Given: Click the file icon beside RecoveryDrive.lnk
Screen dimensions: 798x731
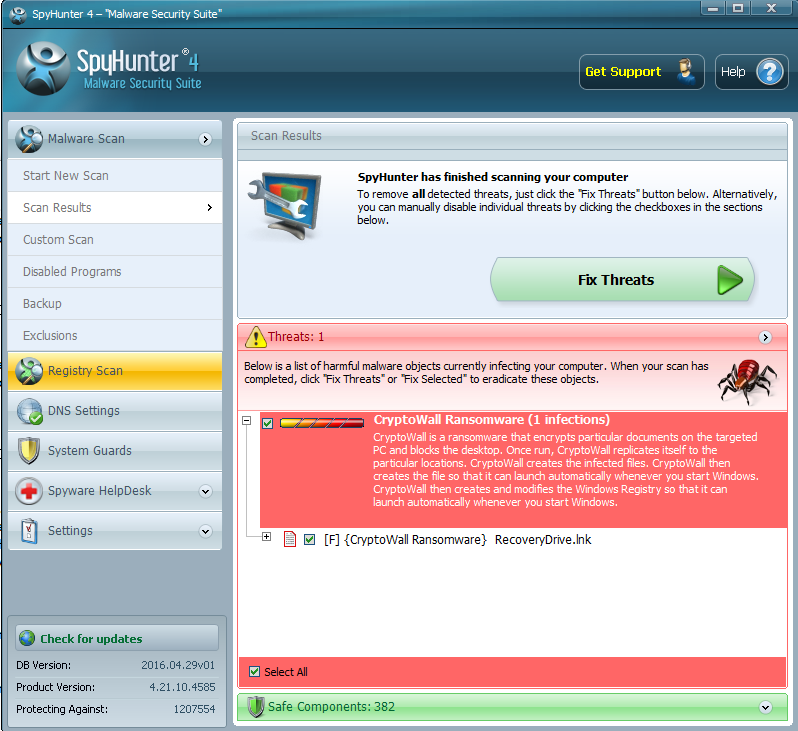Looking at the screenshot, I should coord(290,539).
